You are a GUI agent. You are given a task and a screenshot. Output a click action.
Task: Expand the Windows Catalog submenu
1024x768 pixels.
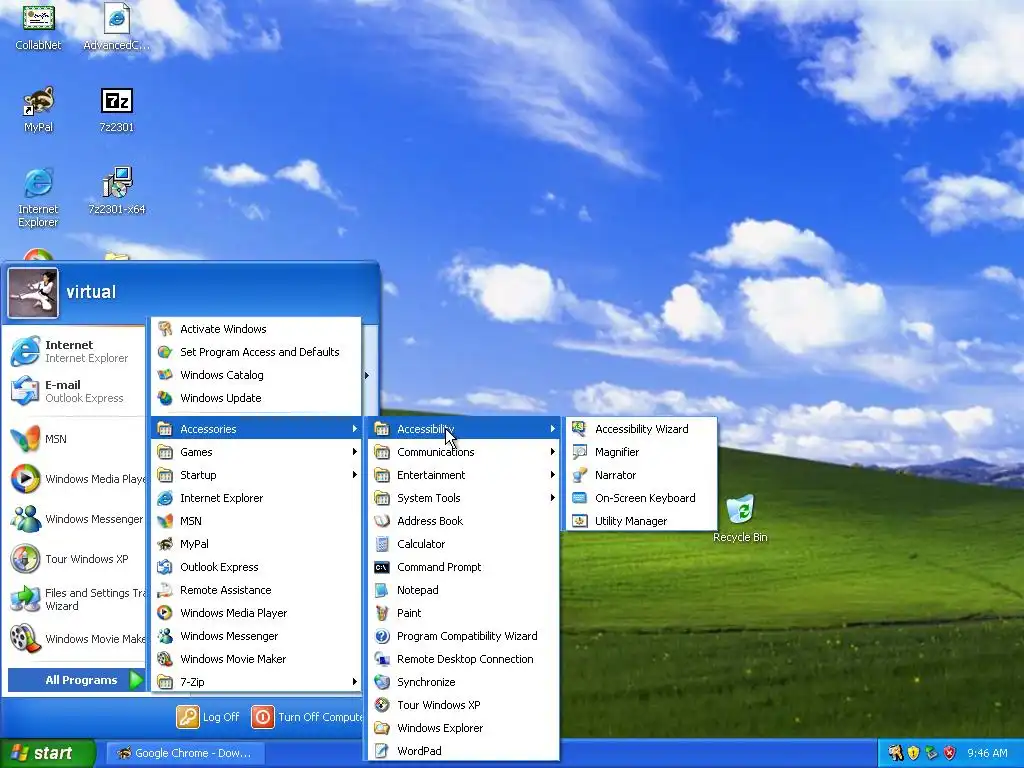coord(256,375)
